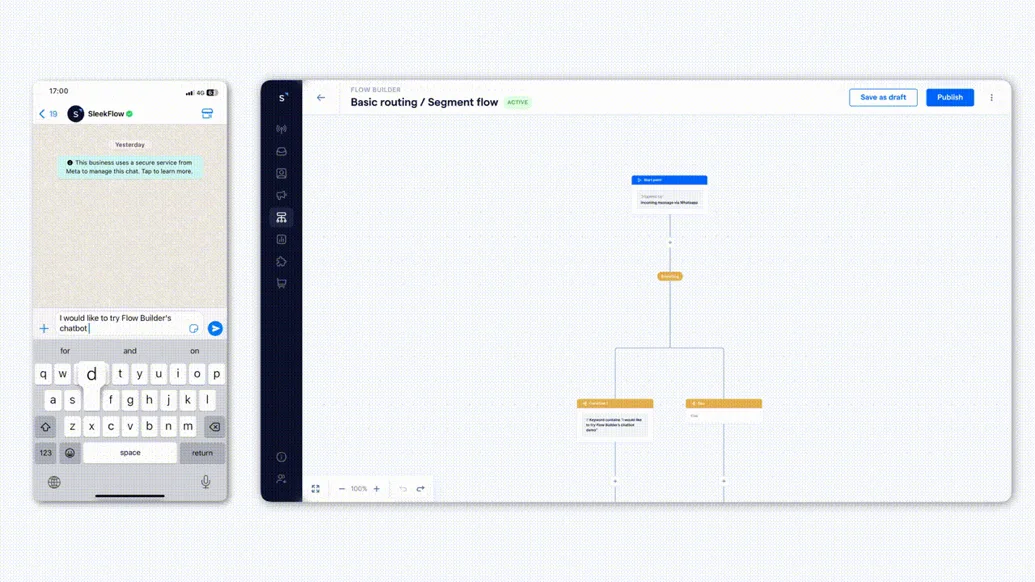Image resolution: width=1035 pixels, height=582 pixels.
Task: Publish the flow
Action: (950, 98)
